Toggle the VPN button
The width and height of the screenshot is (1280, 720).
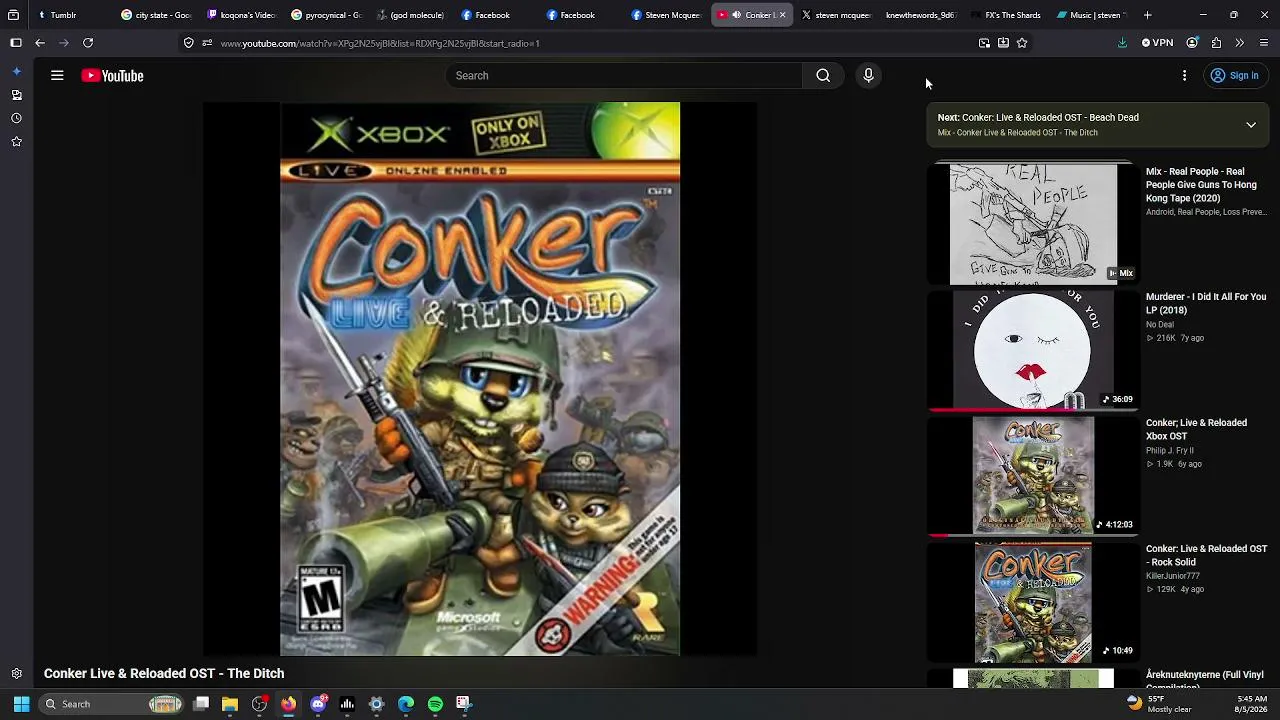pyautogui.click(x=1158, y=43)
